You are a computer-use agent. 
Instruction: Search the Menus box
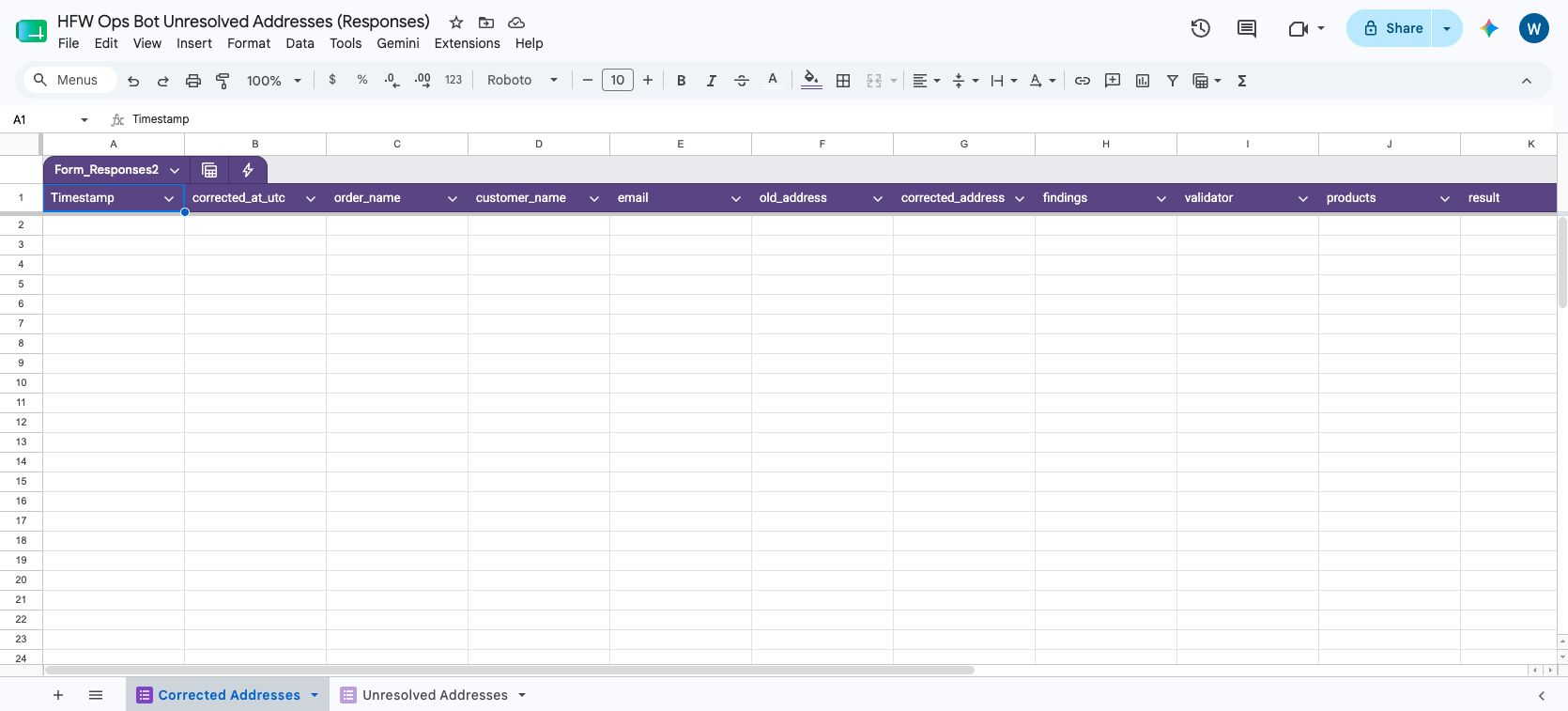point(70,80)
